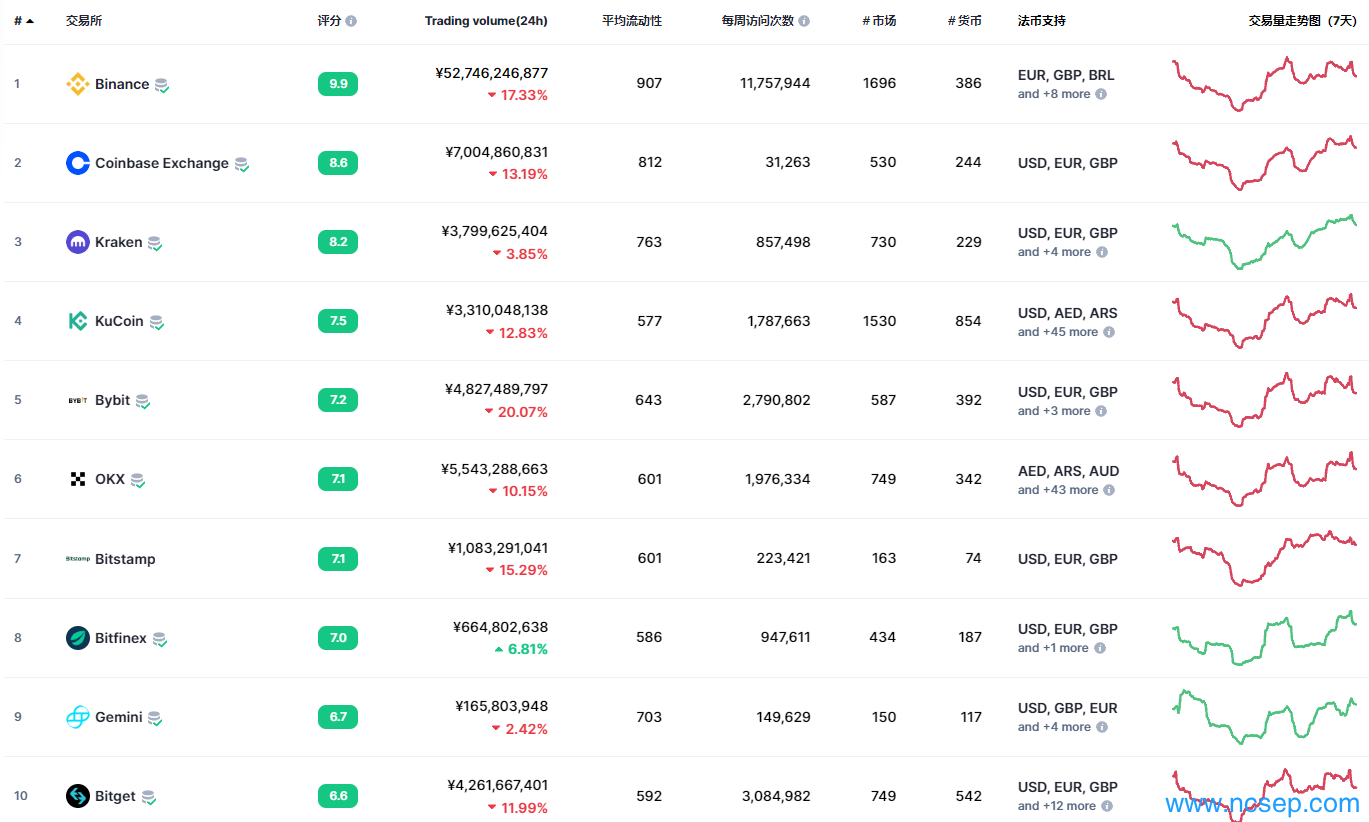Click the Bybit logo icon

tap(78, 400)
